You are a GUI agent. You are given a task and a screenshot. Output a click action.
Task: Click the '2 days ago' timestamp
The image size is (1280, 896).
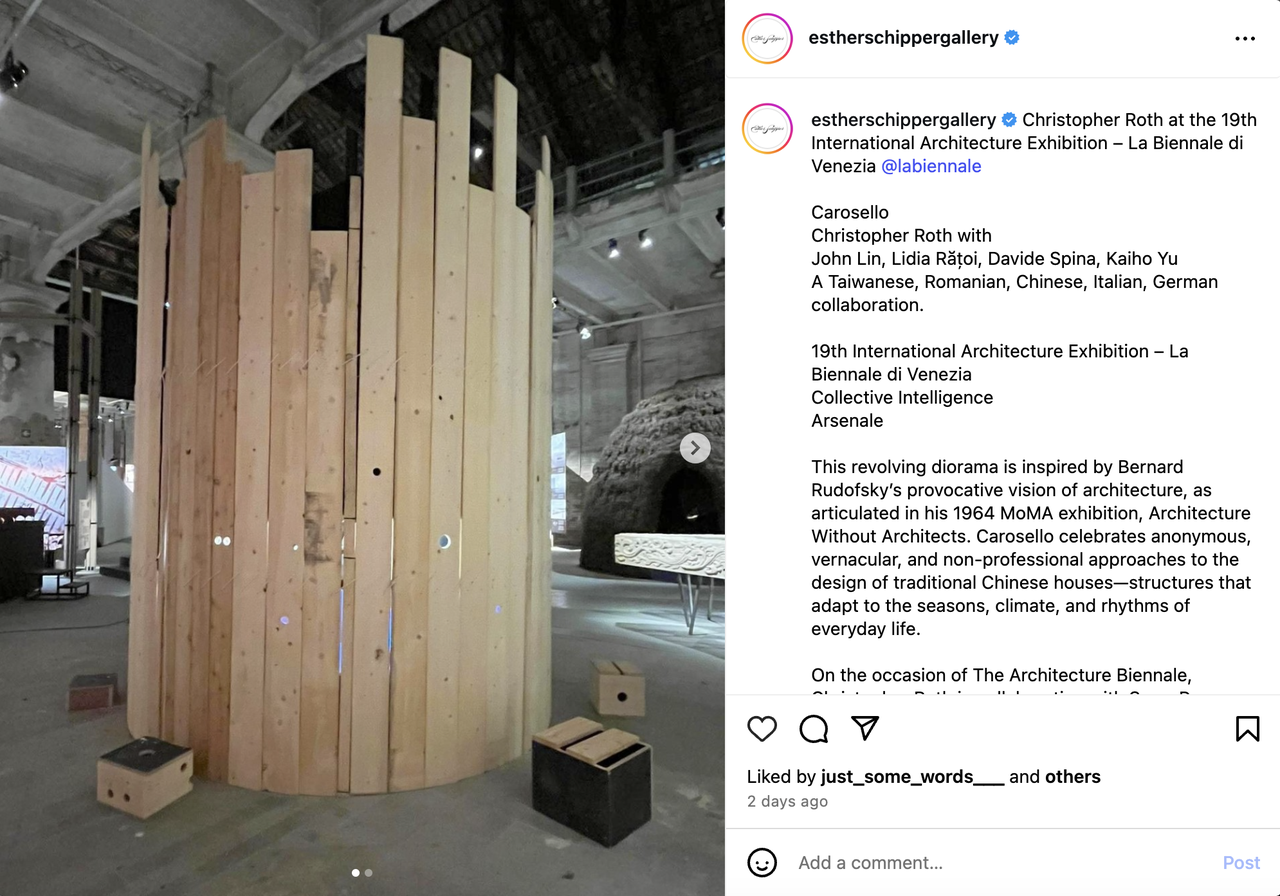point(787,802)
